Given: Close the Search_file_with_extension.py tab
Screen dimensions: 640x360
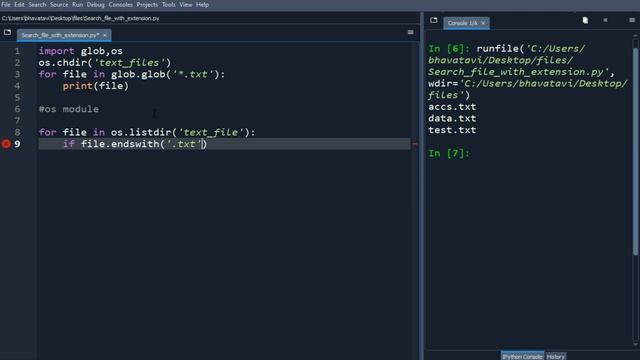Looking at the screenshot, I should click(105, 36).
